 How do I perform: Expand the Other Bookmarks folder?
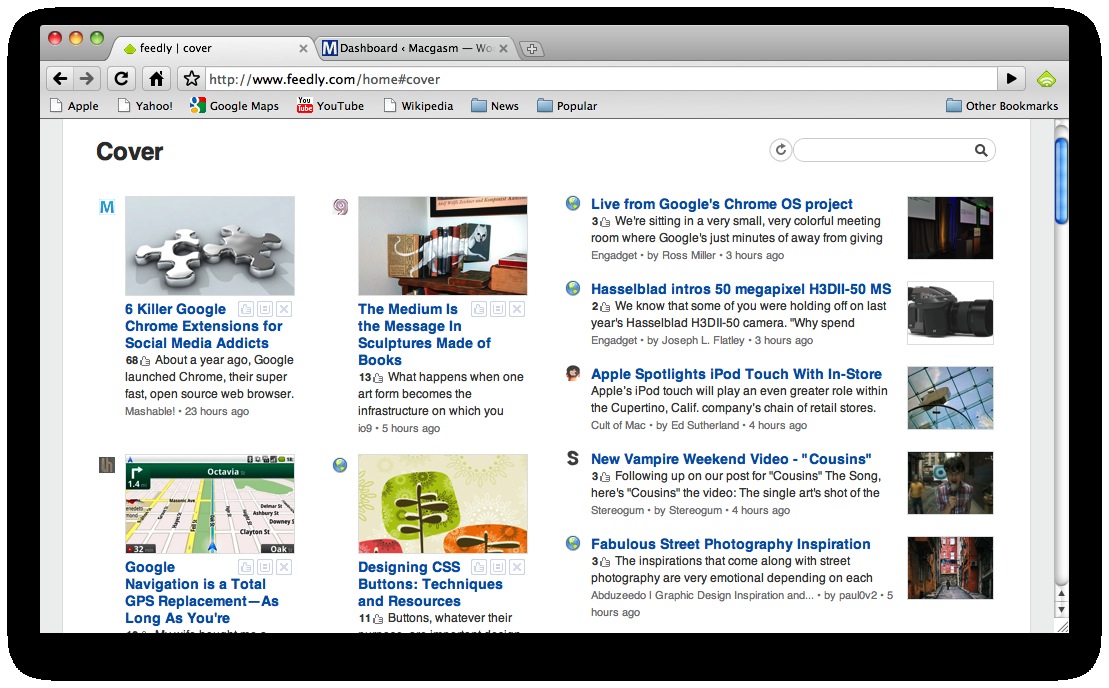pos(1002,106)
